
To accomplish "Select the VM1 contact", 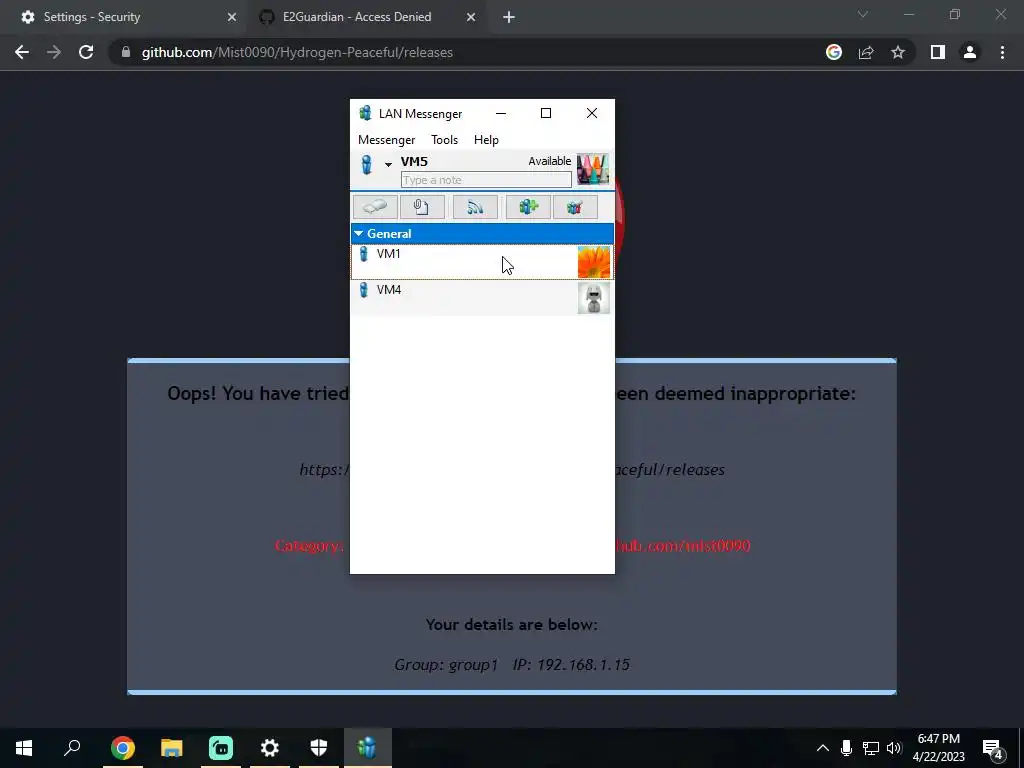I will click(482, 262).
